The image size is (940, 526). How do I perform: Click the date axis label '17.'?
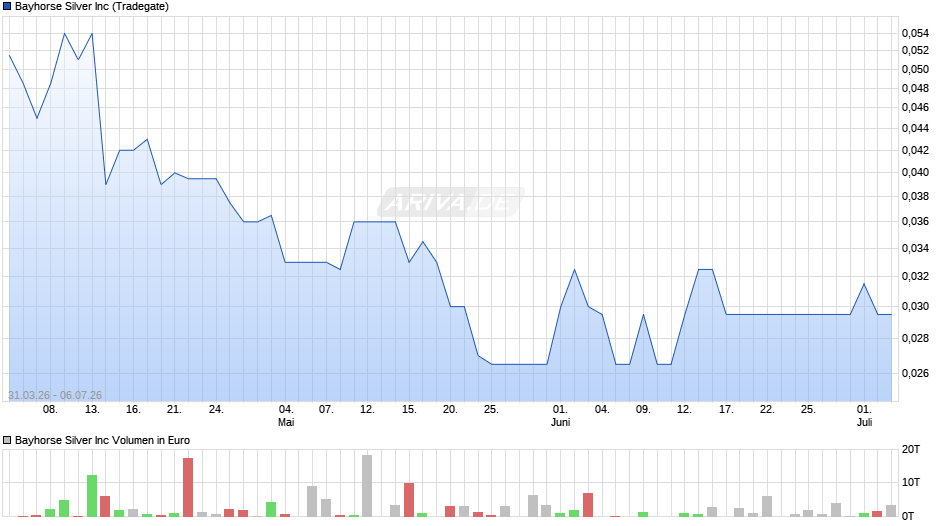coord(726,410)
